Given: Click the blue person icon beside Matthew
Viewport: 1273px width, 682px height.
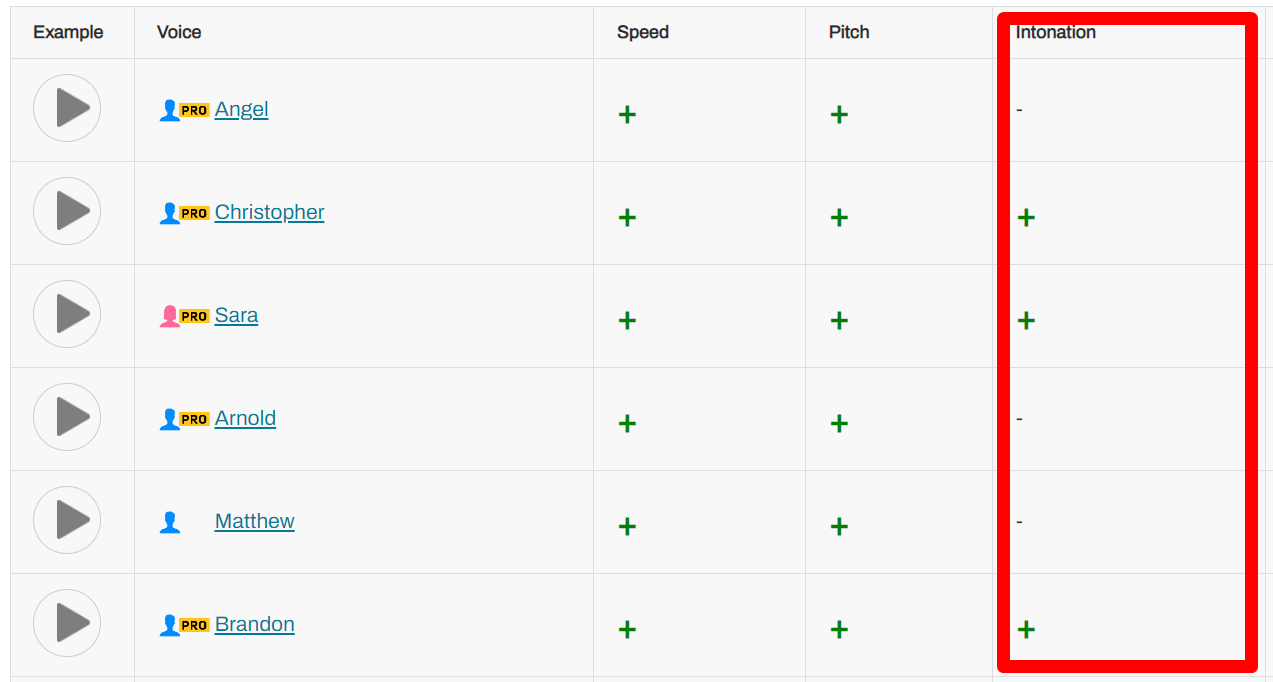Looking at the screenshot, I should pyautogui.click(x=169, y=522).
